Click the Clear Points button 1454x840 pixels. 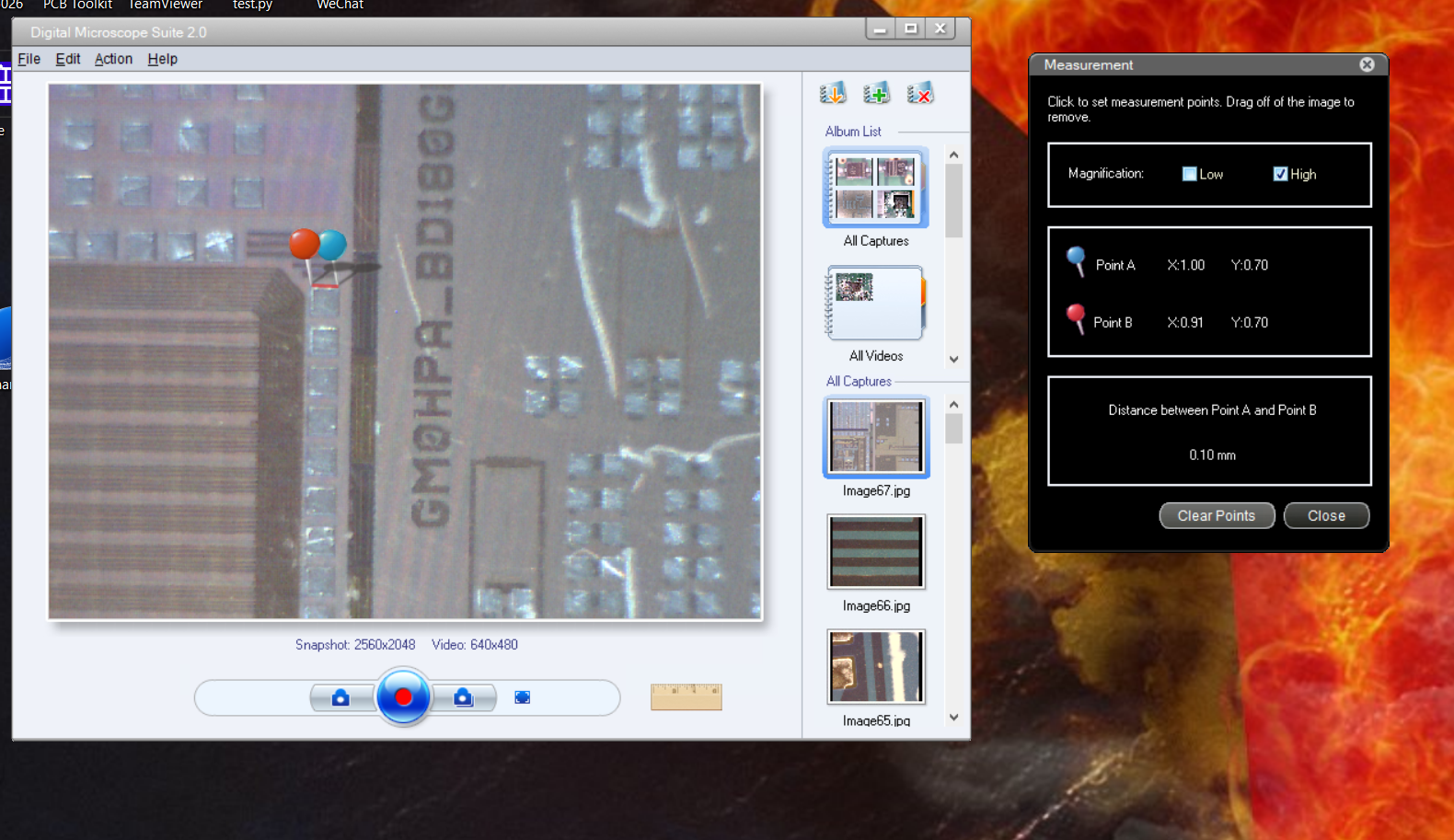click(x=1216, y=515)
